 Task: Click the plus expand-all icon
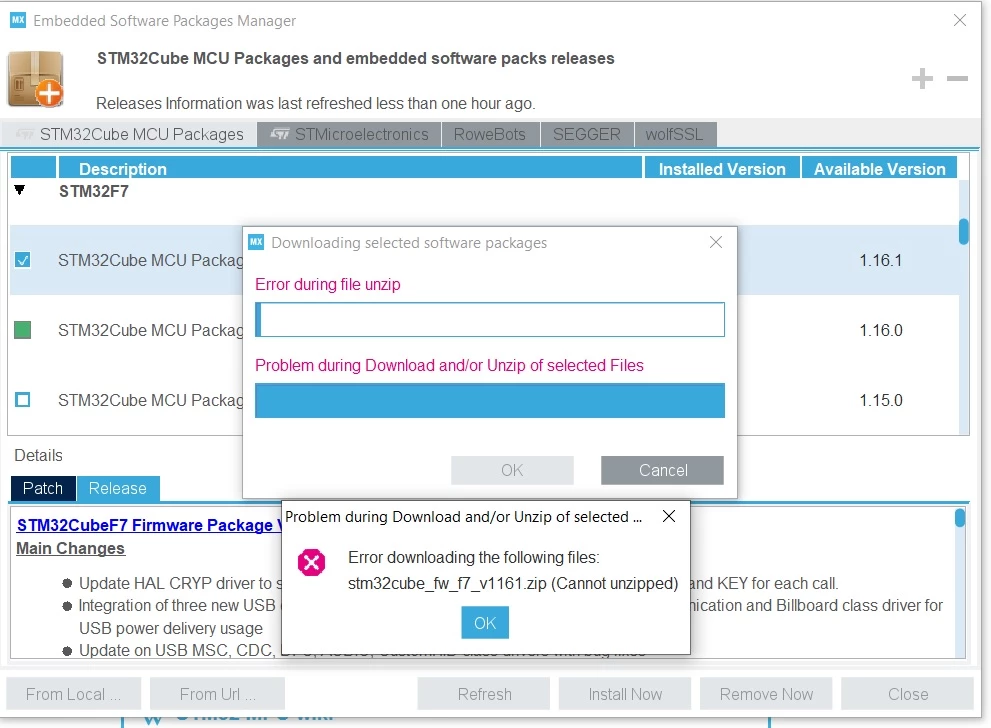coord(922,78)
